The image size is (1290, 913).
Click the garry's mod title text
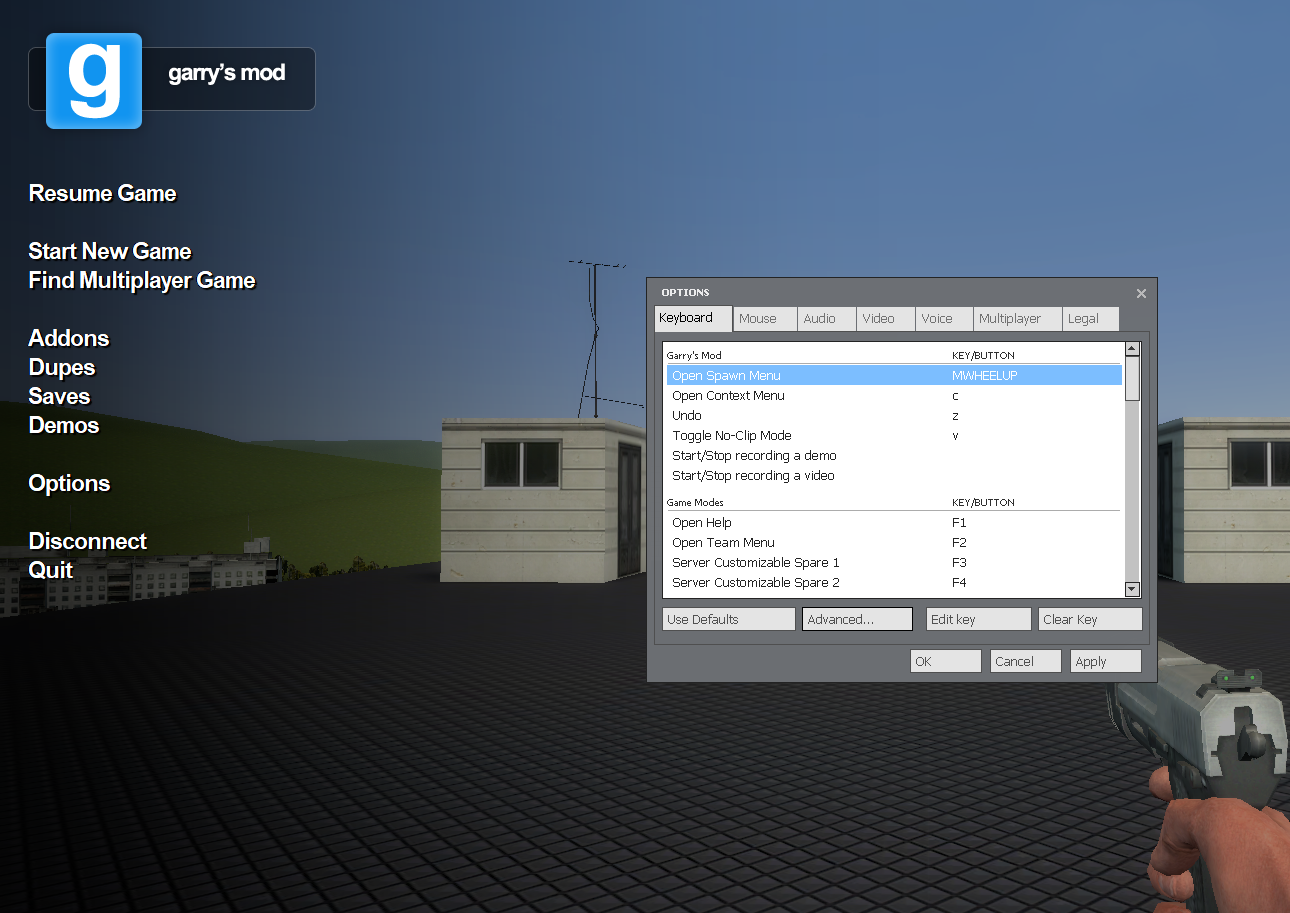[x=227, y=73]
